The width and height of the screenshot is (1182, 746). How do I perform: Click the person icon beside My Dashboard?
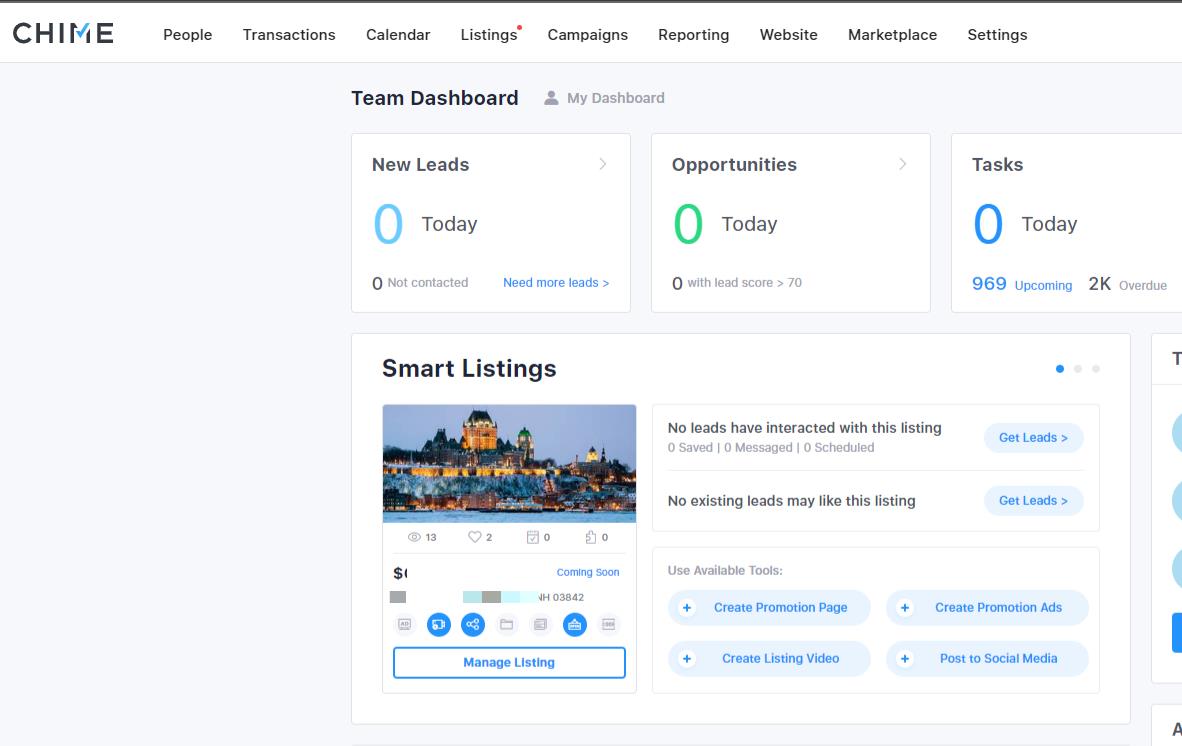coord(549,97)
